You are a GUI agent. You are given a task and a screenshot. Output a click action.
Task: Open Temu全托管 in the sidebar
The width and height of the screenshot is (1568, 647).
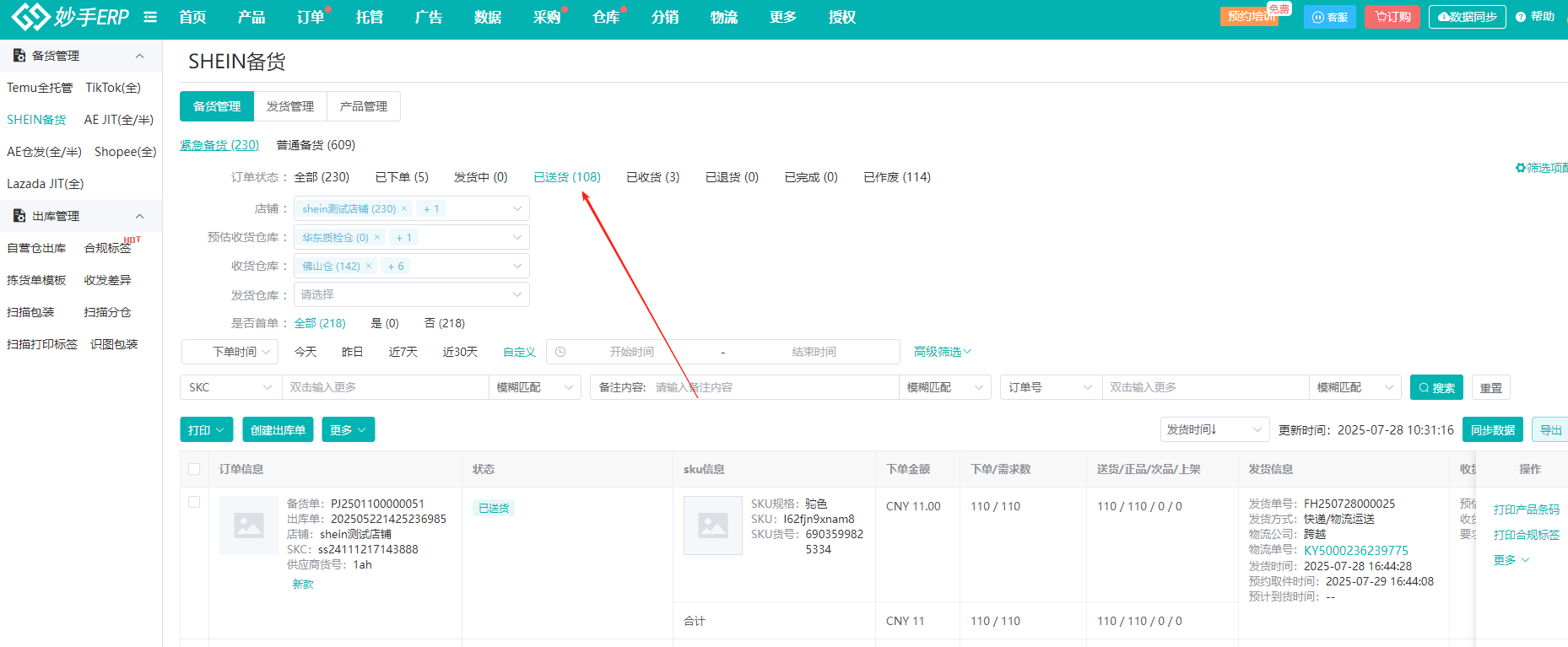point(40,88)
